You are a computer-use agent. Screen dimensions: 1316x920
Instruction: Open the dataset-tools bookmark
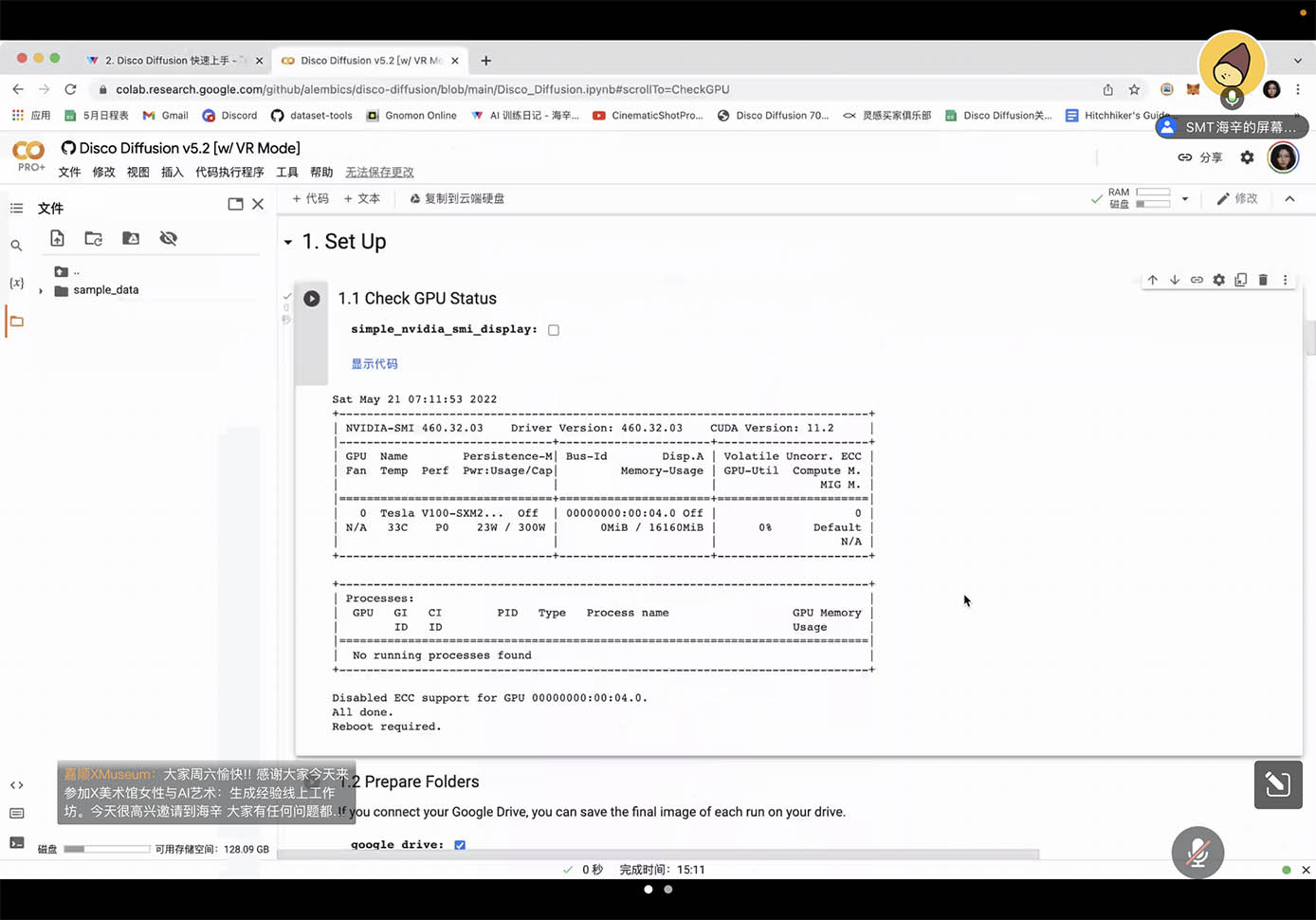tap(312, 116)
